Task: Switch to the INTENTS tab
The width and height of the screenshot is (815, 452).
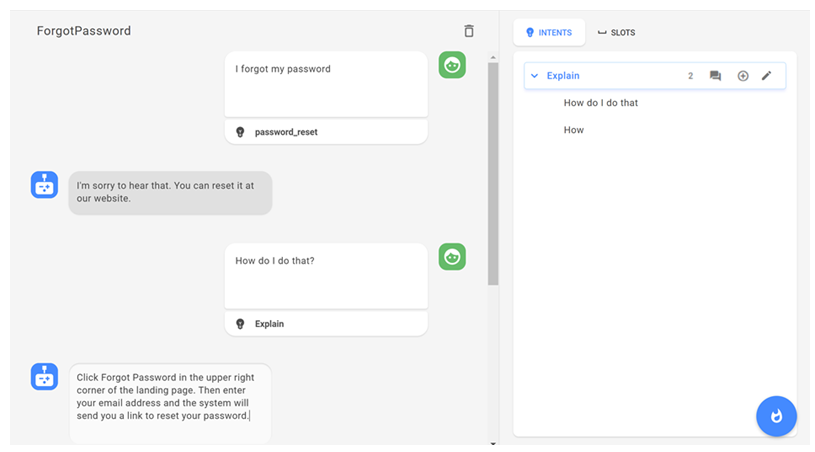Action: tap(549, 32)
